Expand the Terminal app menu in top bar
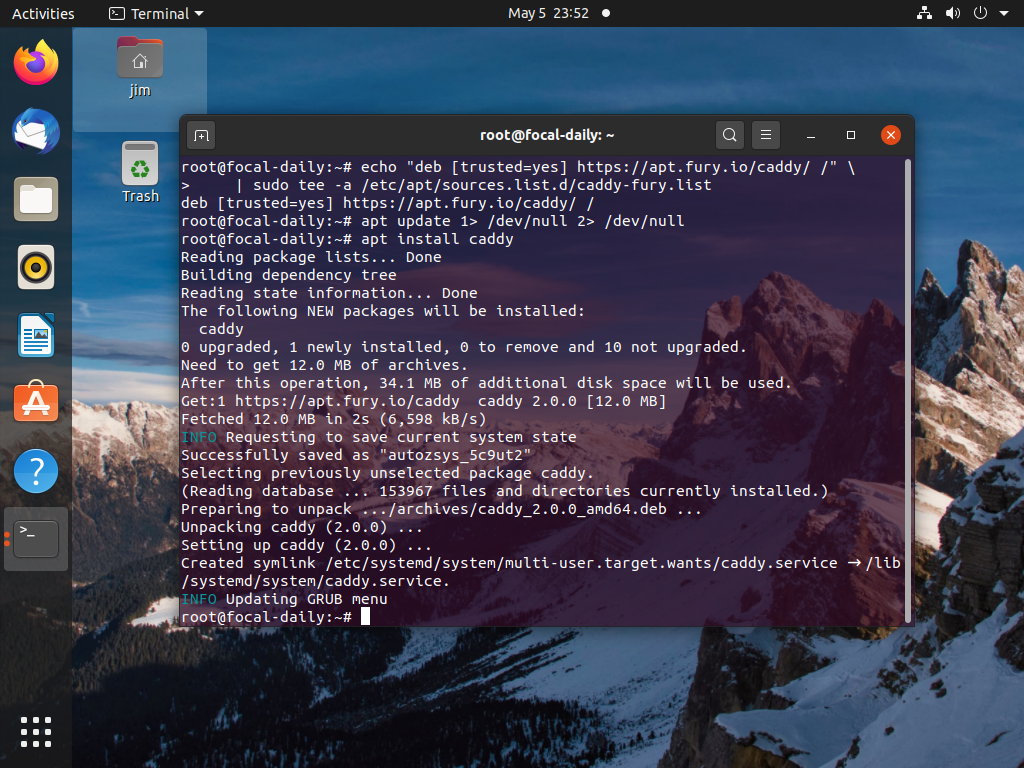The width and height of the screenshot is (1024, 768). (x=153, y=13)
